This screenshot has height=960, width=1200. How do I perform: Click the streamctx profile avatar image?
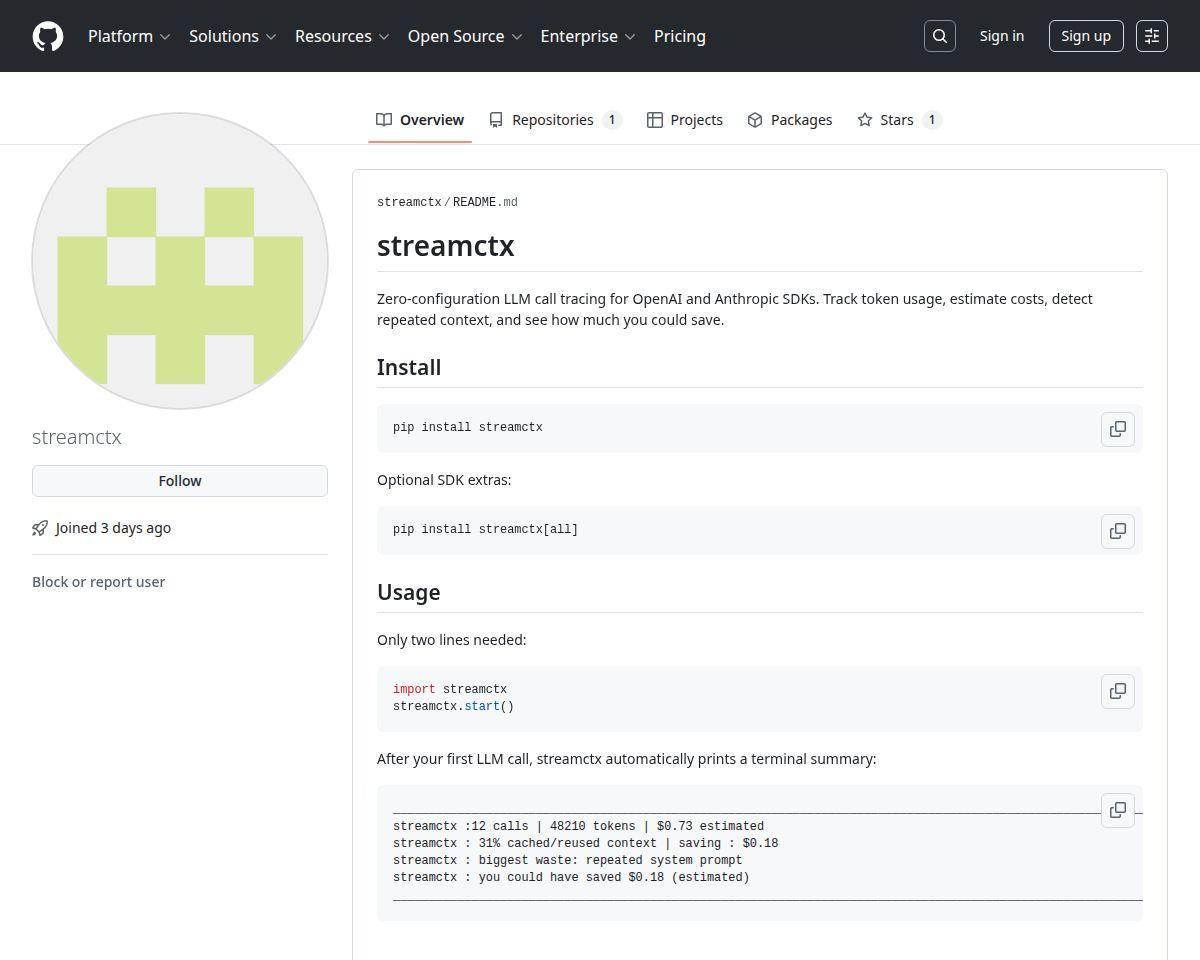180,261
